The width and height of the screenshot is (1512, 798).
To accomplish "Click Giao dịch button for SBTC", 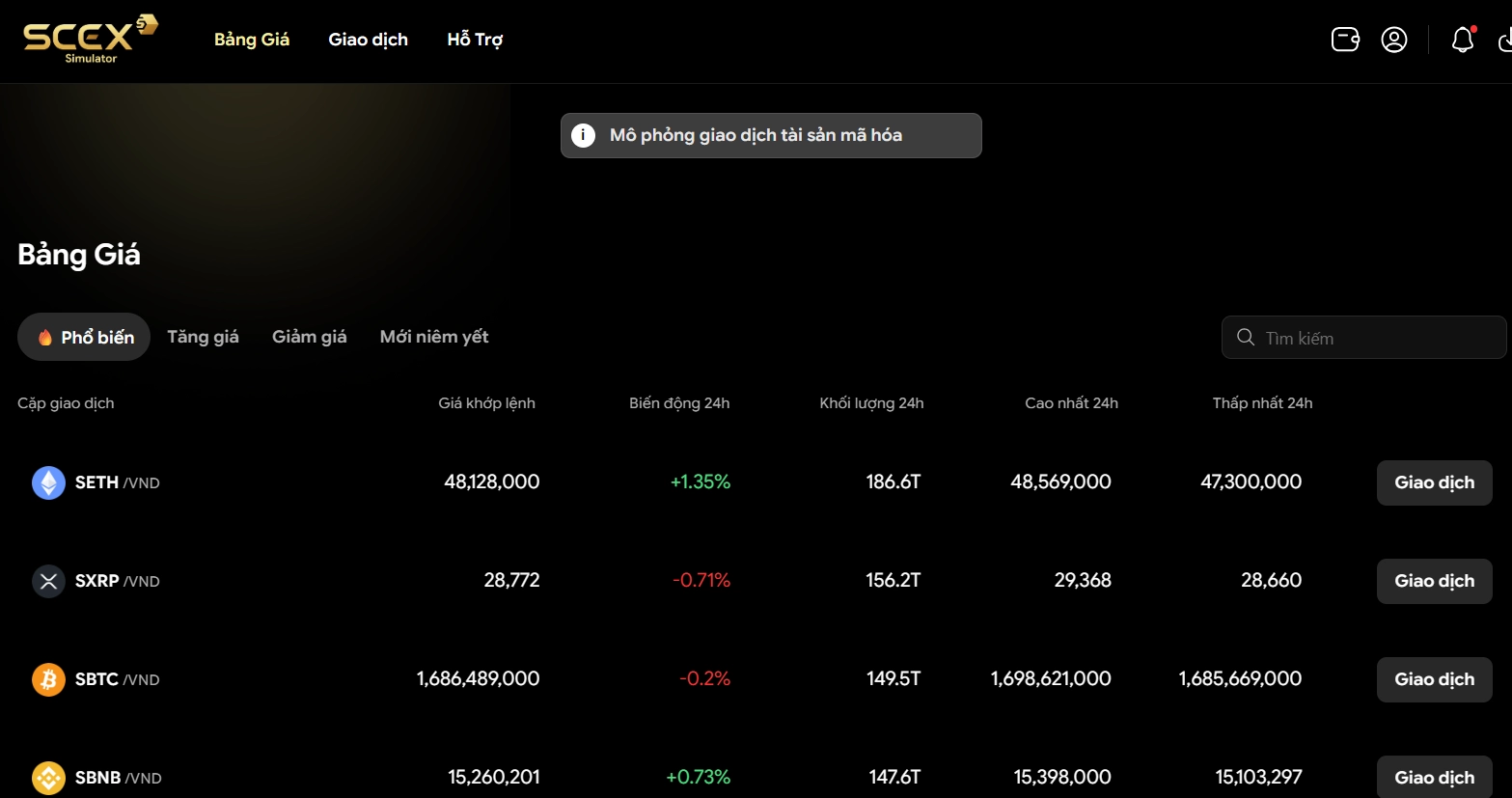I will [x=1434, y=679].
